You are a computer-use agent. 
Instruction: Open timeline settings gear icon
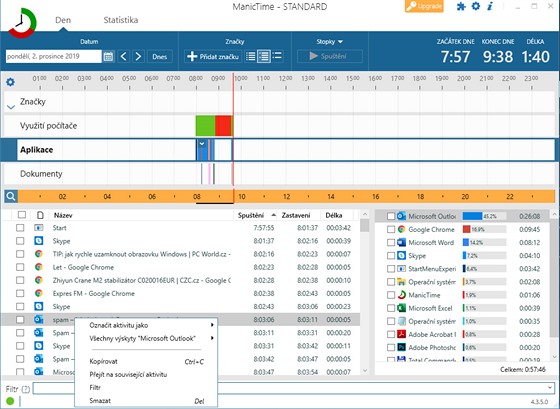pyautogui.click(x=10, y=82)
